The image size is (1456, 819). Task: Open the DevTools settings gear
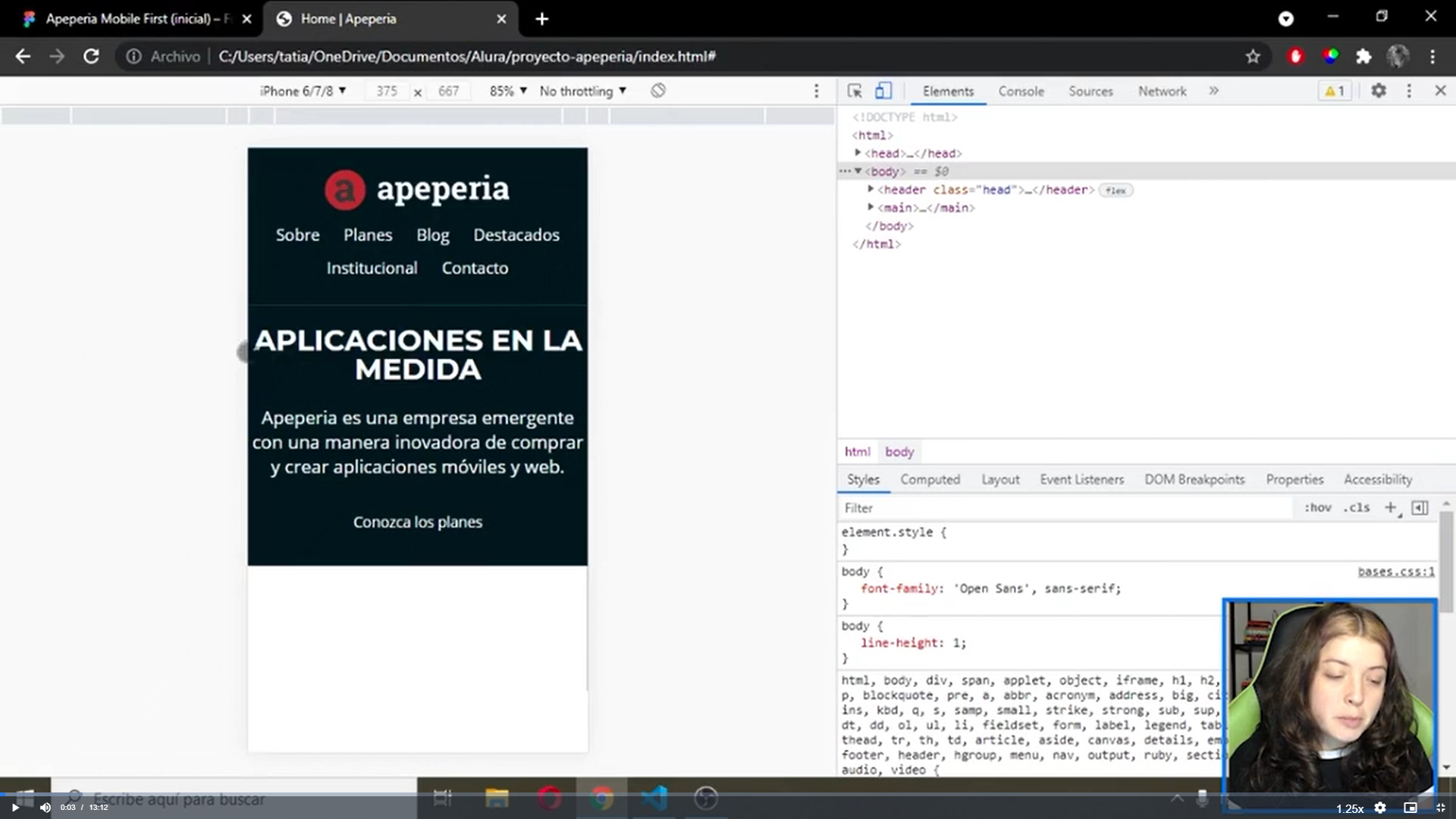click(x=1379, y=91)
